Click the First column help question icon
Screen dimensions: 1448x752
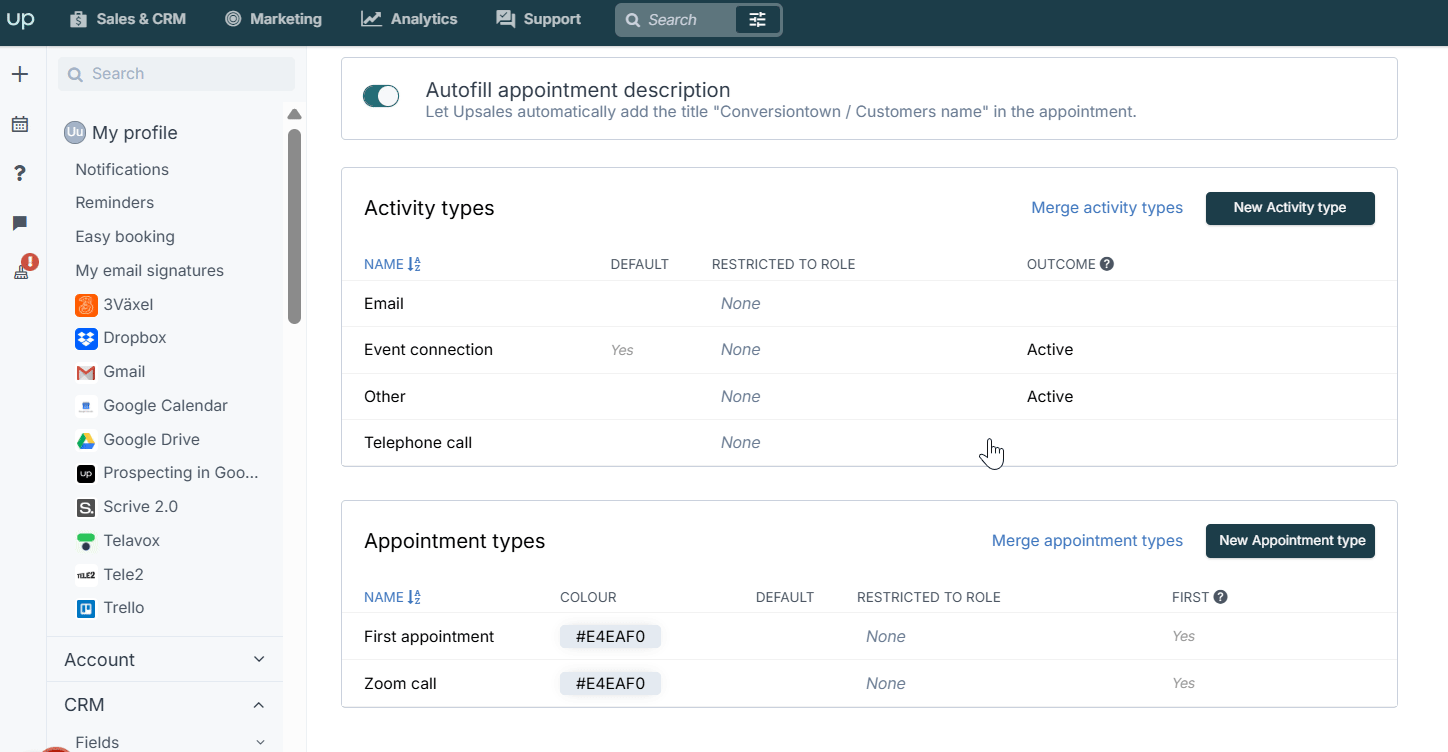point(1220,597)
